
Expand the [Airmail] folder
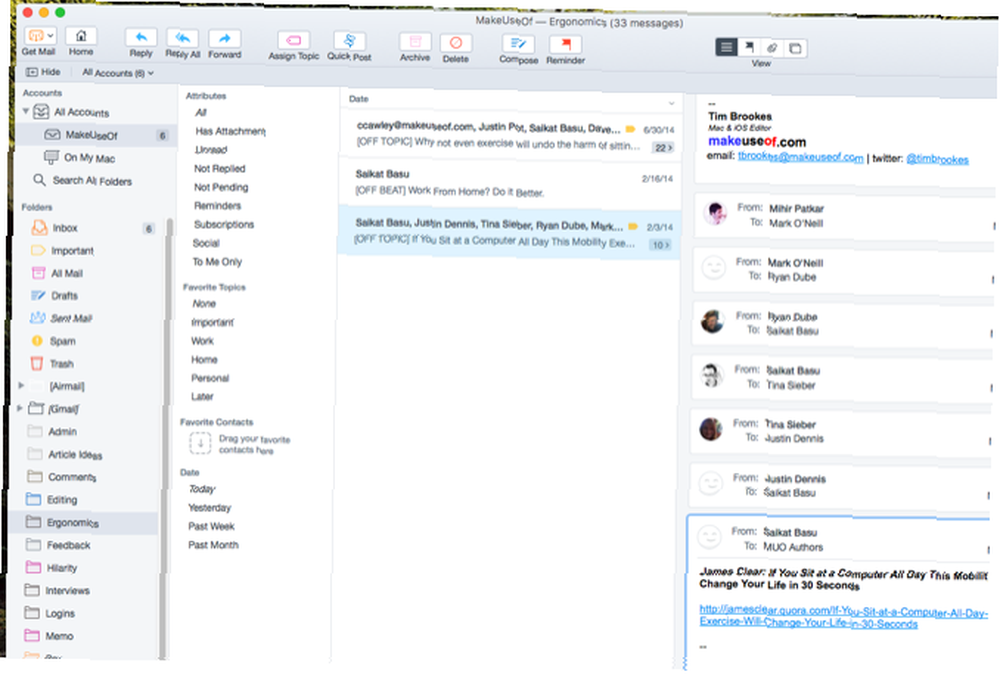[x=21, y=386]
